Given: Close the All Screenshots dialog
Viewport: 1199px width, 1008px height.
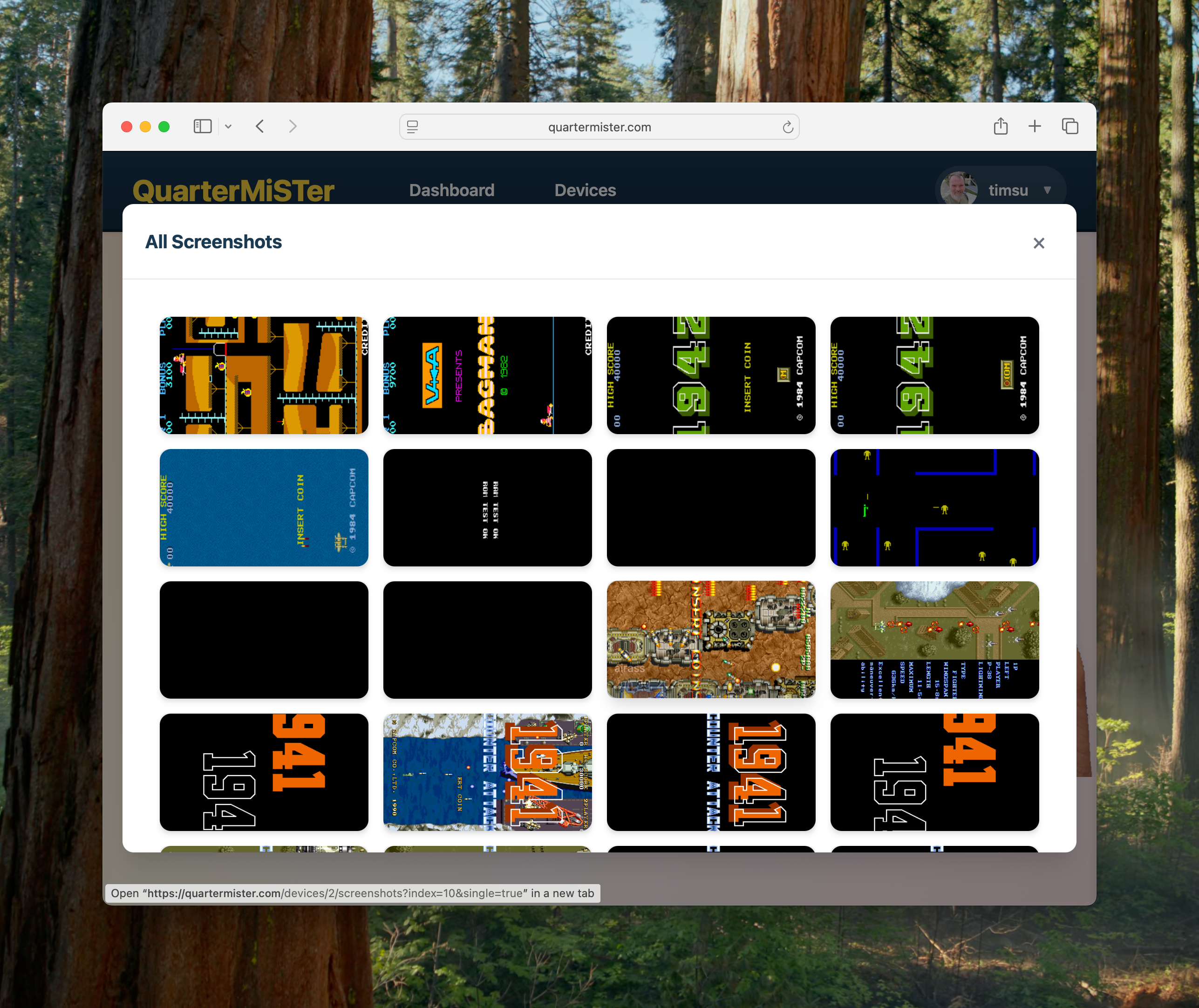Looking at the screenshot, I should point(1038,243).
